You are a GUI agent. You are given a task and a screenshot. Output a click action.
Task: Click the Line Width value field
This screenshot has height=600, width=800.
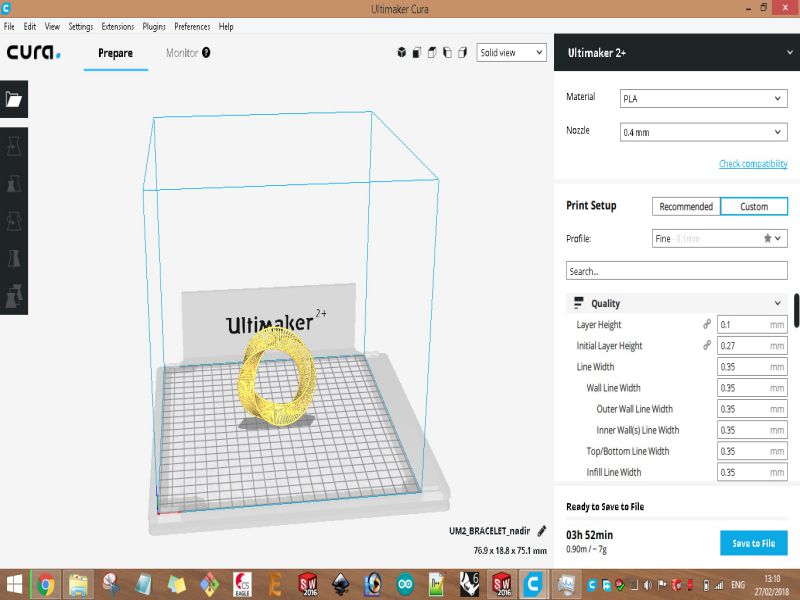click(x=752, y=367)
